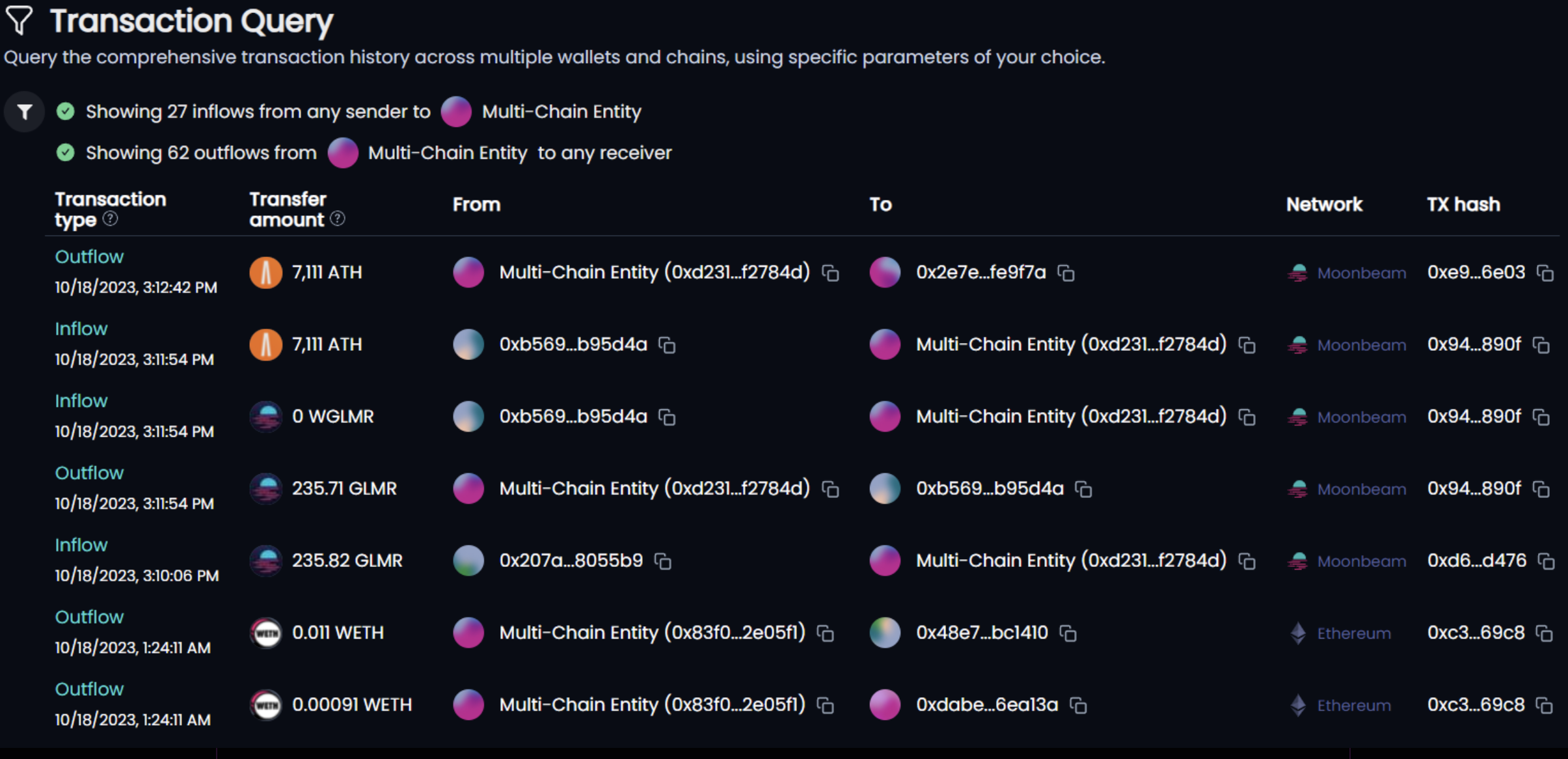Click the ATH token icon in first row

point(266,272)
